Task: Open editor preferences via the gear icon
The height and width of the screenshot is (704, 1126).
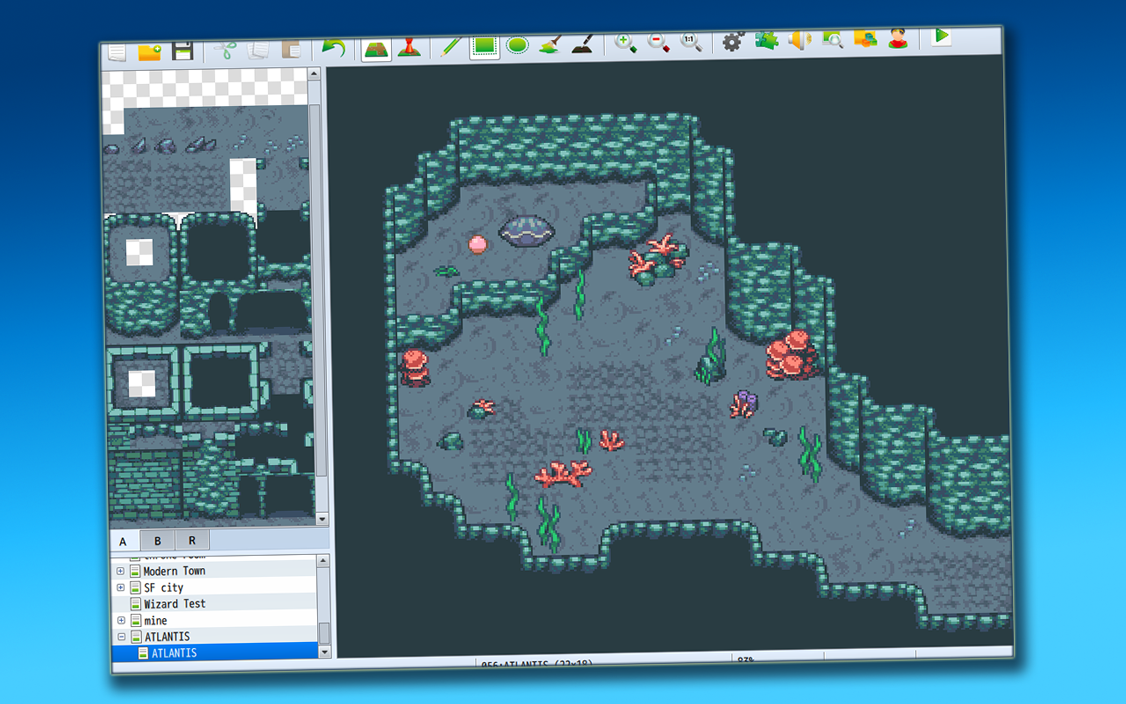Action: click(x=730, y=44)
